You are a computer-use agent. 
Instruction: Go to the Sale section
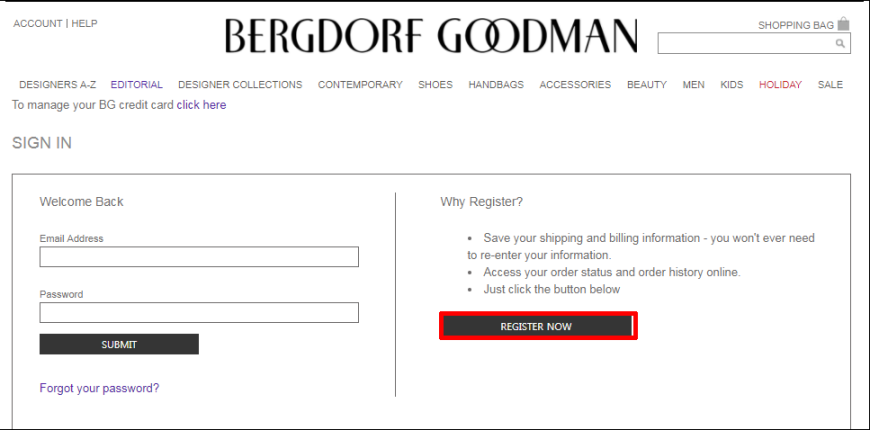(830, 85)
